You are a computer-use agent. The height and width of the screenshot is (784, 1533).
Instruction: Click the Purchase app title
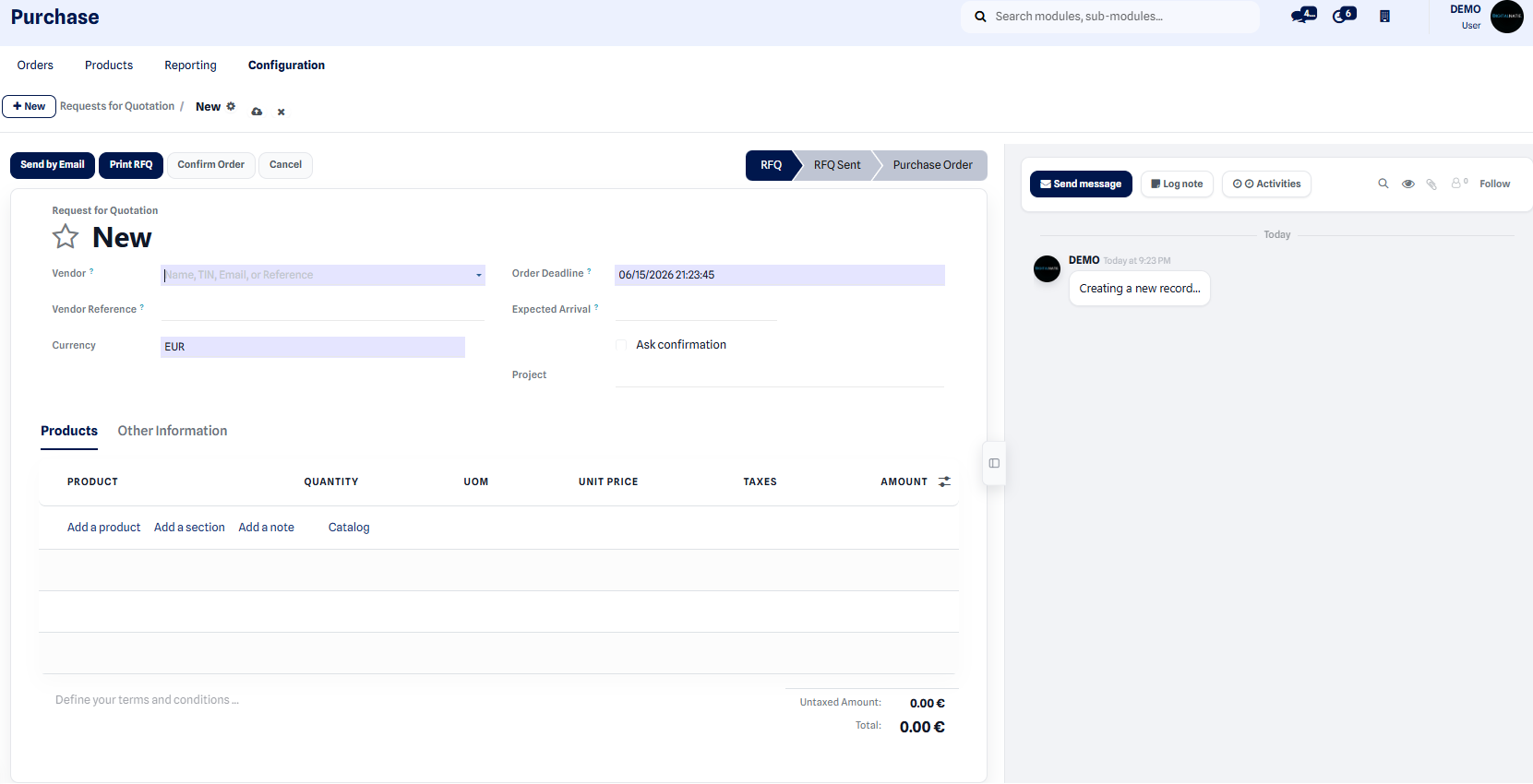(55, 18)
